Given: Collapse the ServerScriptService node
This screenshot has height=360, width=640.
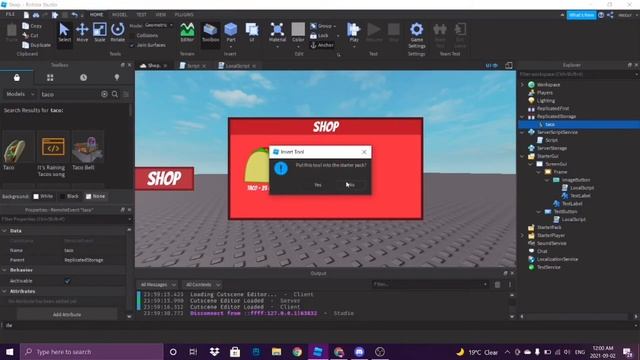Looking at the screenshot, I should 522,132.
